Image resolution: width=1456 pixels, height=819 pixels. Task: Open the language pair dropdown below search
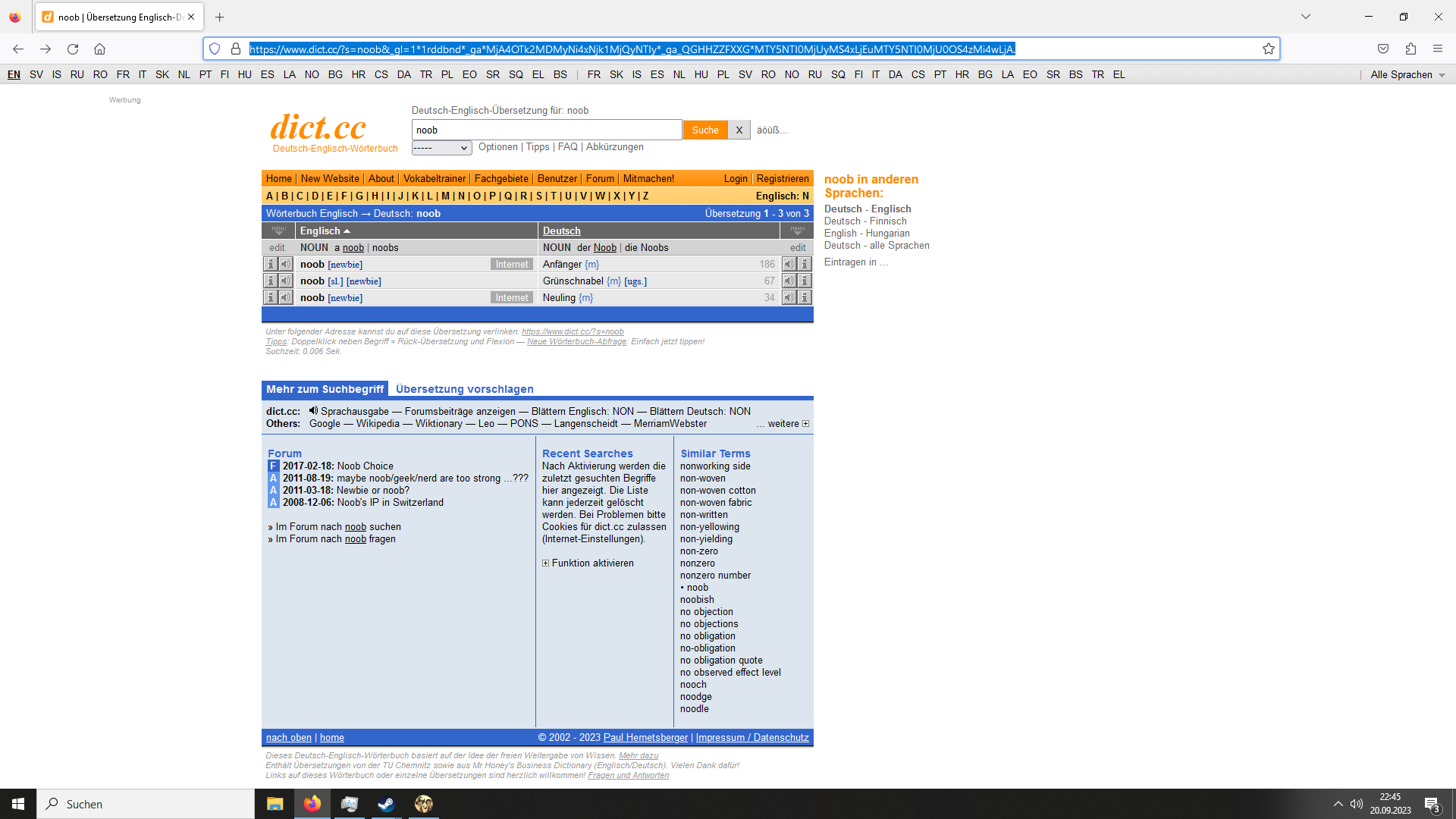pyautogui.click(x=442, y=148)
